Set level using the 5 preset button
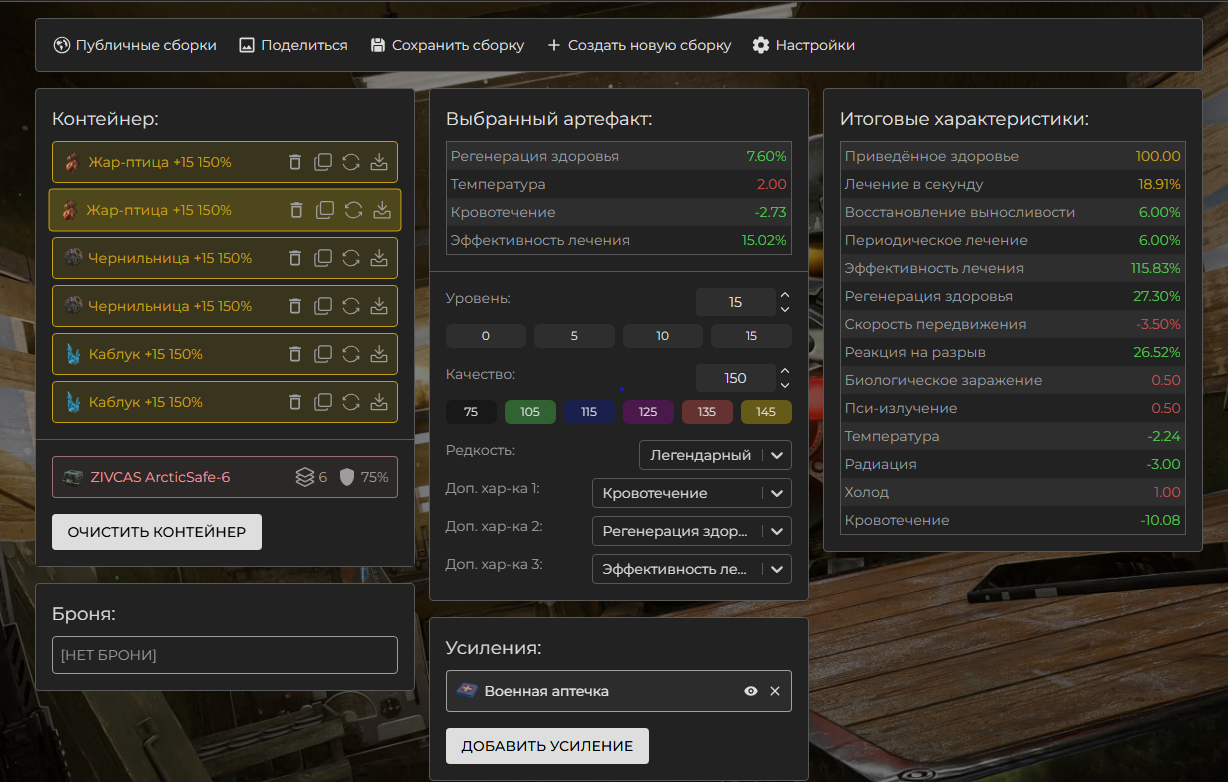This screenshot has height=782, width=1228. pos(574,336)
